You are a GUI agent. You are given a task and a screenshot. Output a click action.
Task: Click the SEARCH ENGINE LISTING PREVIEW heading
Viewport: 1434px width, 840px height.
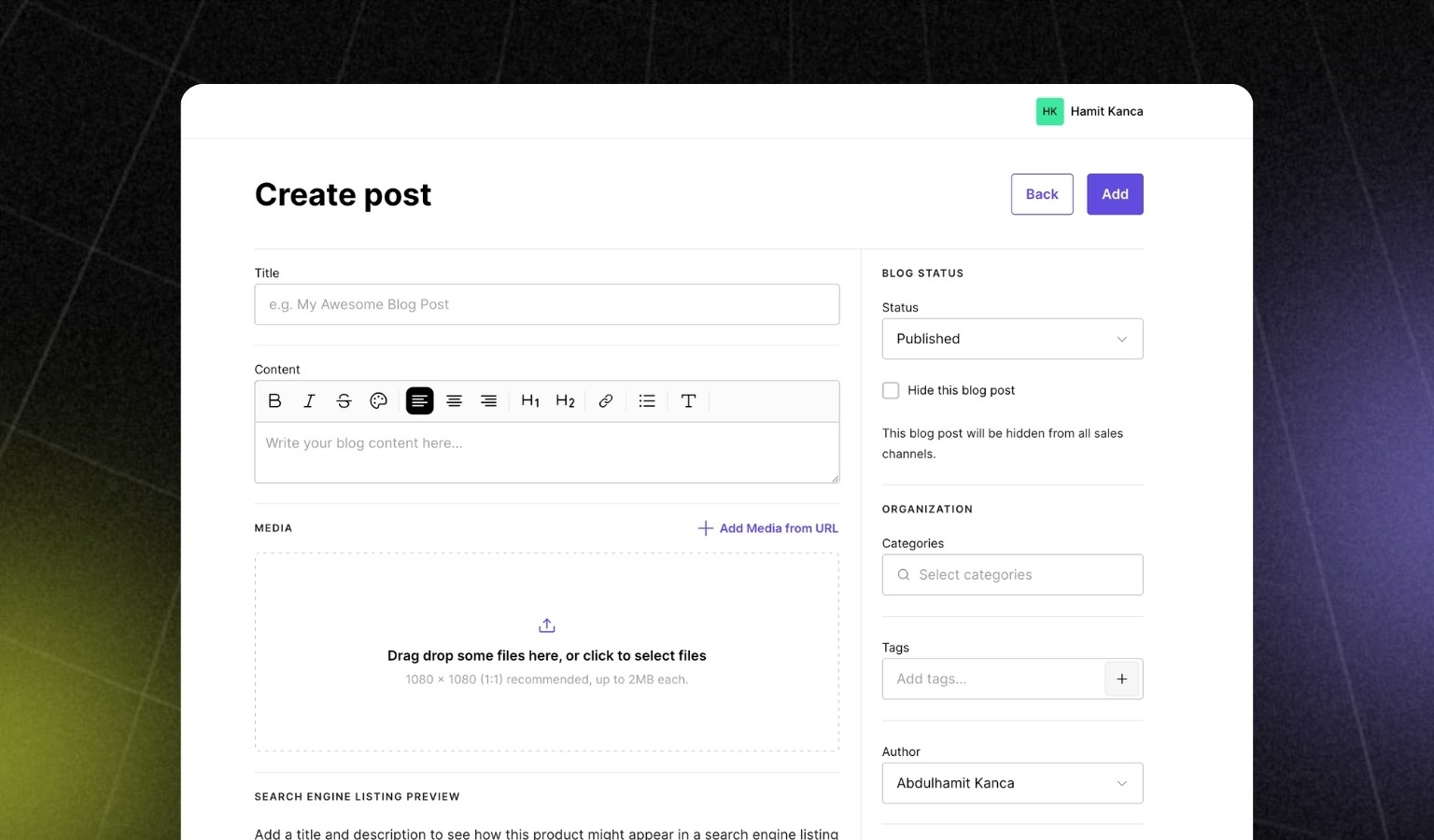(x=358, y=797)
